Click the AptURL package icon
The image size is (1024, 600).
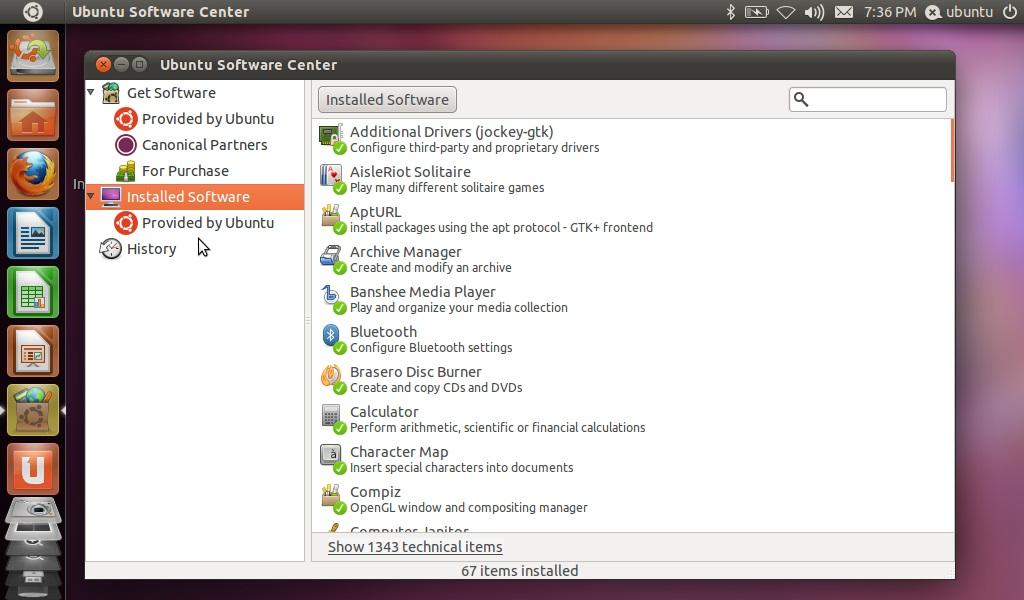coord(332,219)
